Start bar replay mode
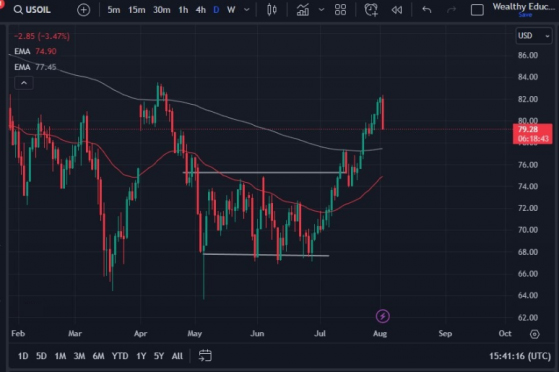 397,10
